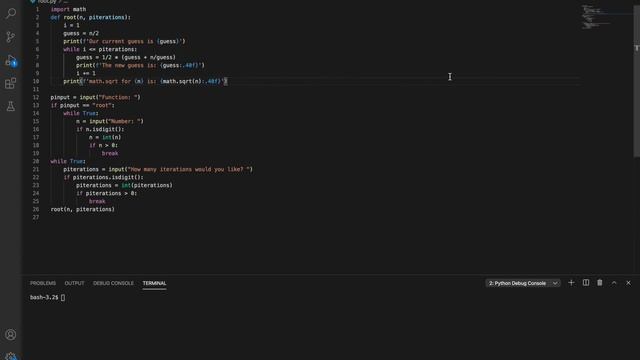The height and width of the screenshot is (360, 640).
Task: Close the bottom panel
Action: coord(629,283)
